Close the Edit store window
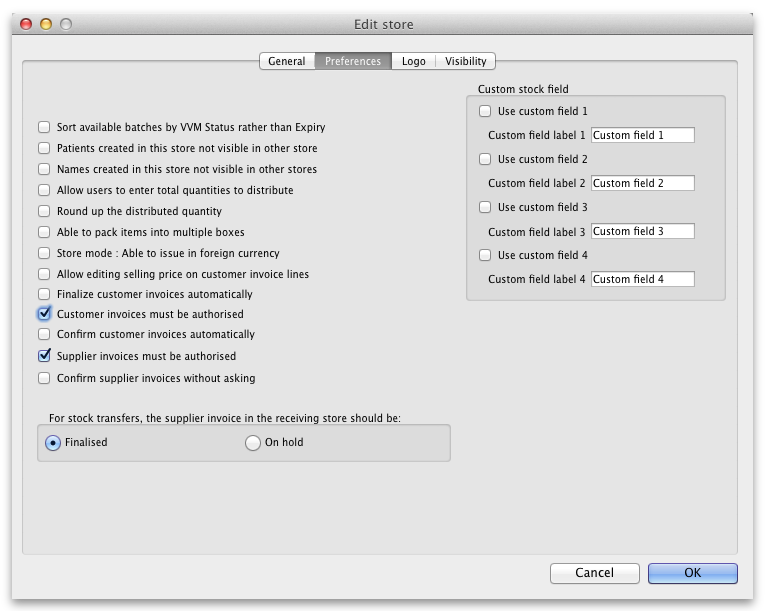This screenshot has height=611, width=766. [26, 23]
